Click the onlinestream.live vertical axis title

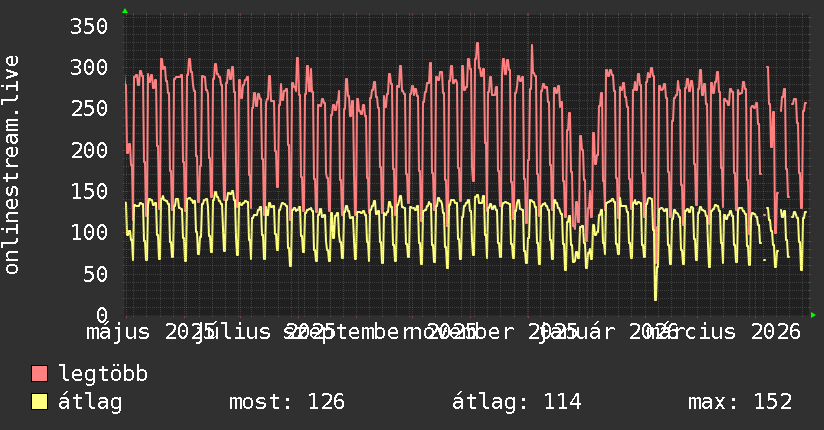(x=12, y=165)
